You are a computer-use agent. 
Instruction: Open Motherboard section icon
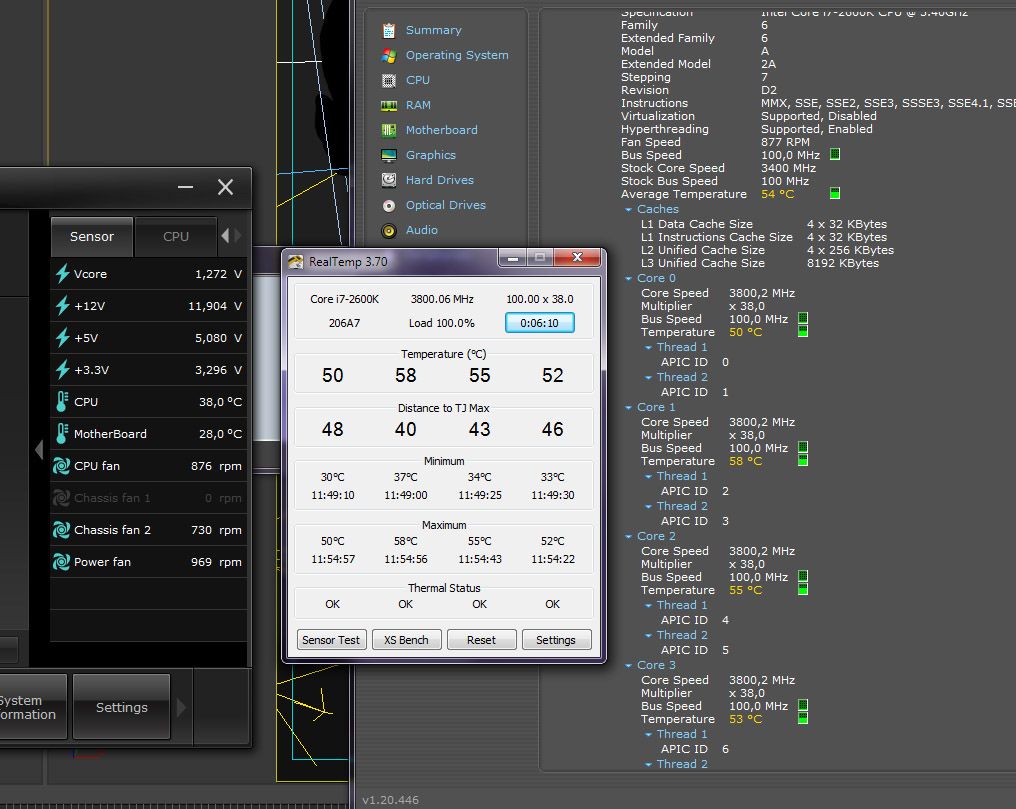(x=389, y=130)
